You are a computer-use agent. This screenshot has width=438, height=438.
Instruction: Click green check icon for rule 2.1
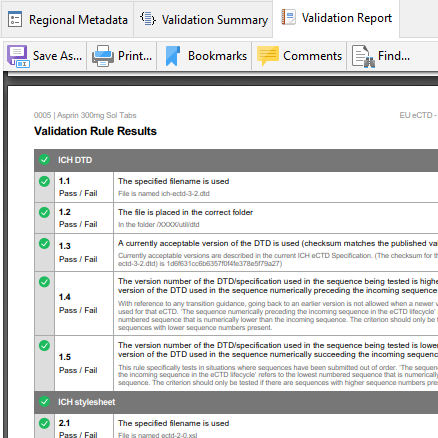44,423
